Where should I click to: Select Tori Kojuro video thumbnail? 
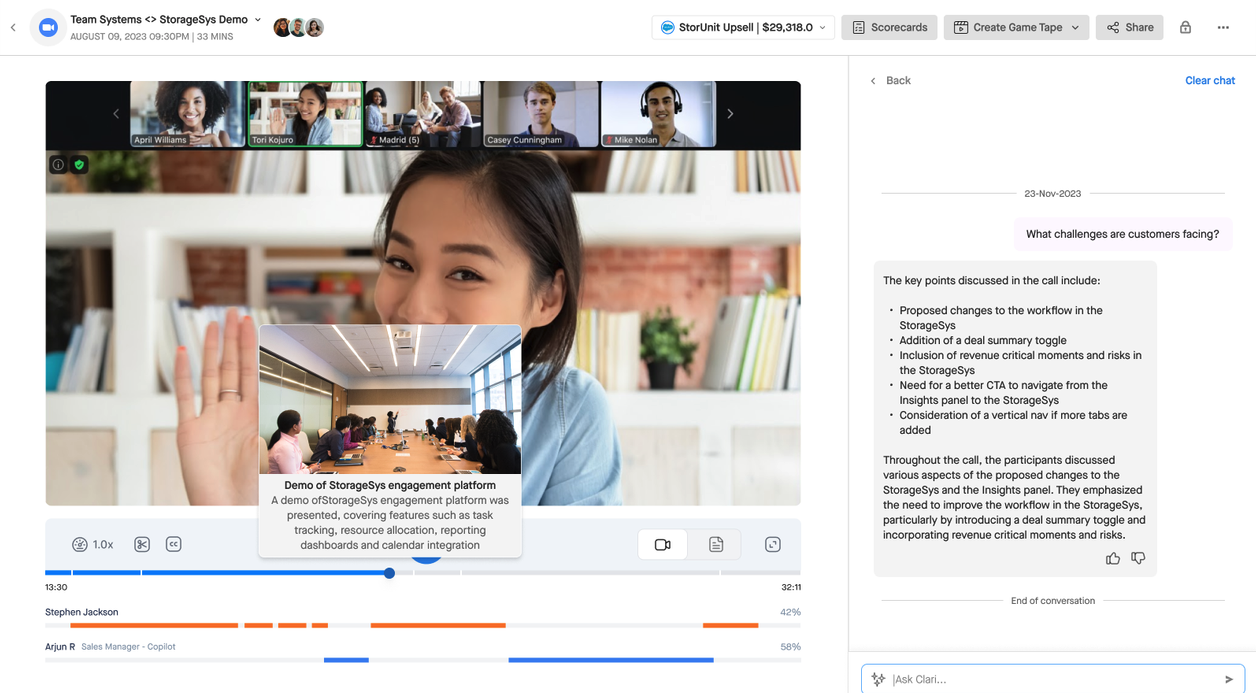[305, 114]
